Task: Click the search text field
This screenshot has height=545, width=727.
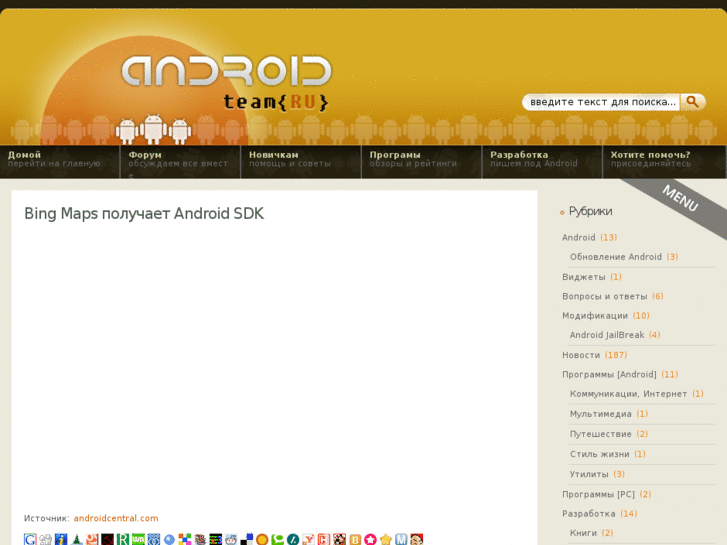Action: point(601,102)
